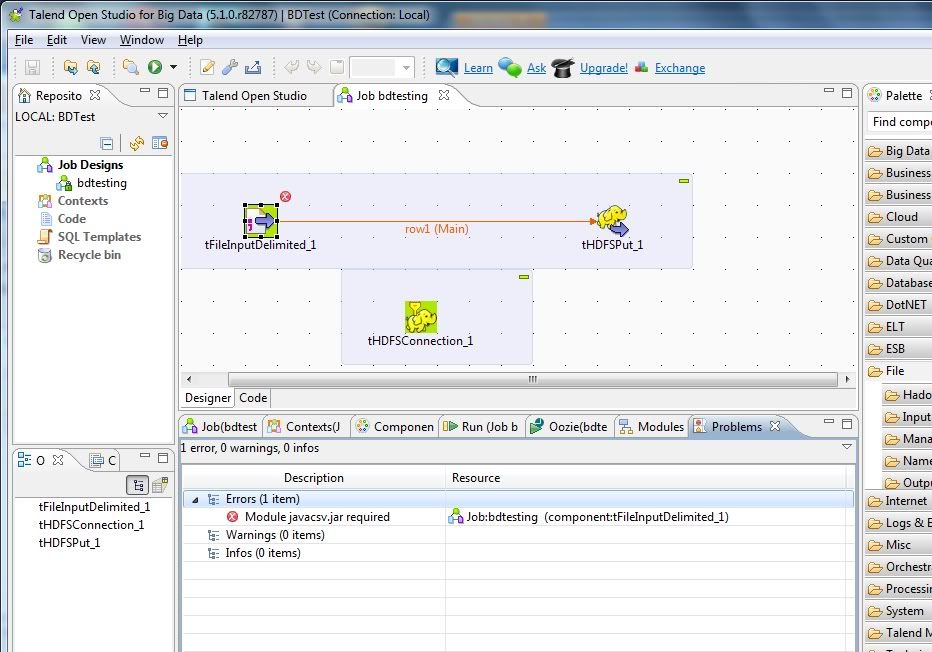Click the Redo toolbar icon
The width and height of the screenshot is (932, 652).
click(314, 67)
